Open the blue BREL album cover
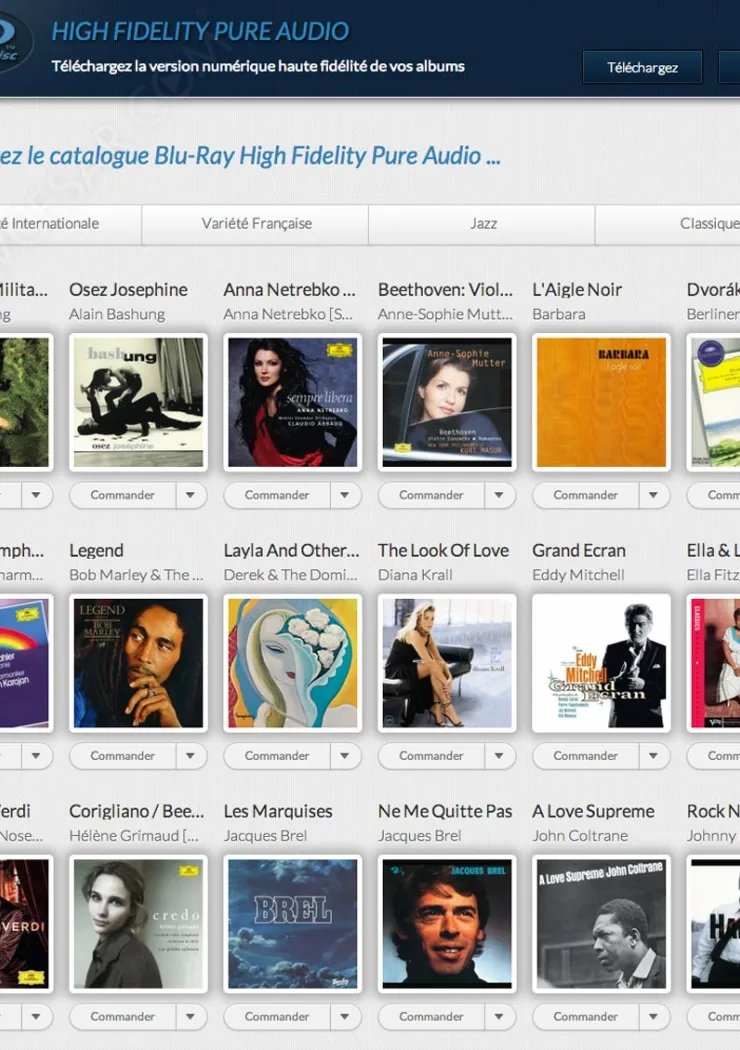 click(x=293, y=924)
